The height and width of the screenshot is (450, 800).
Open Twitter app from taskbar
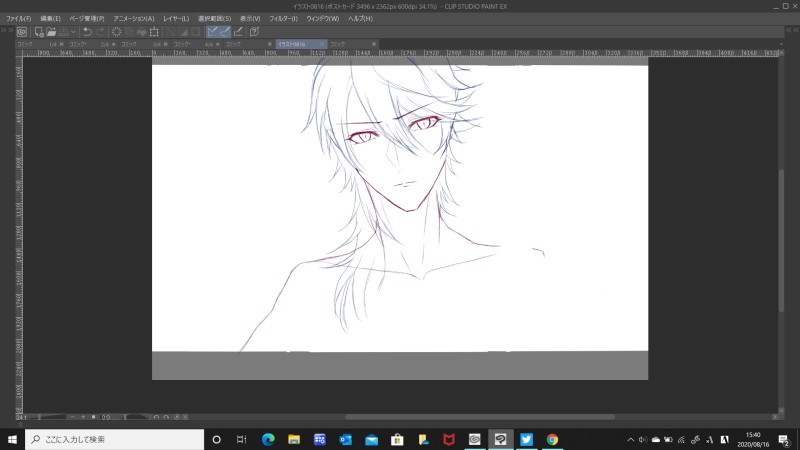coord(526,439)
